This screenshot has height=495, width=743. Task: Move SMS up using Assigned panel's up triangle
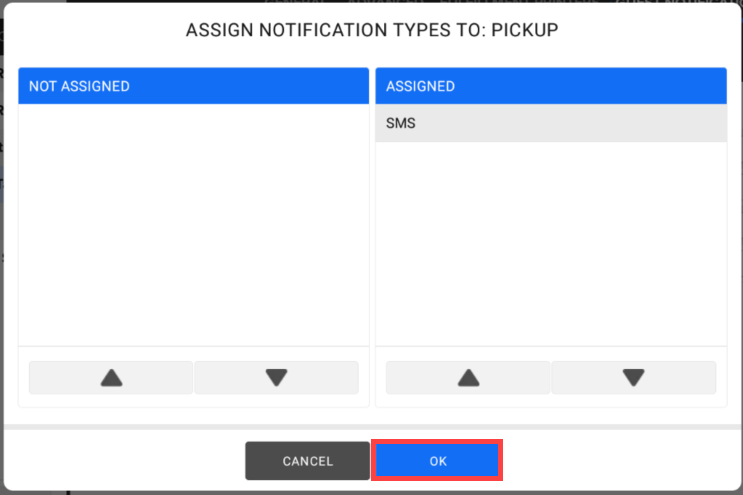point(468,378)
